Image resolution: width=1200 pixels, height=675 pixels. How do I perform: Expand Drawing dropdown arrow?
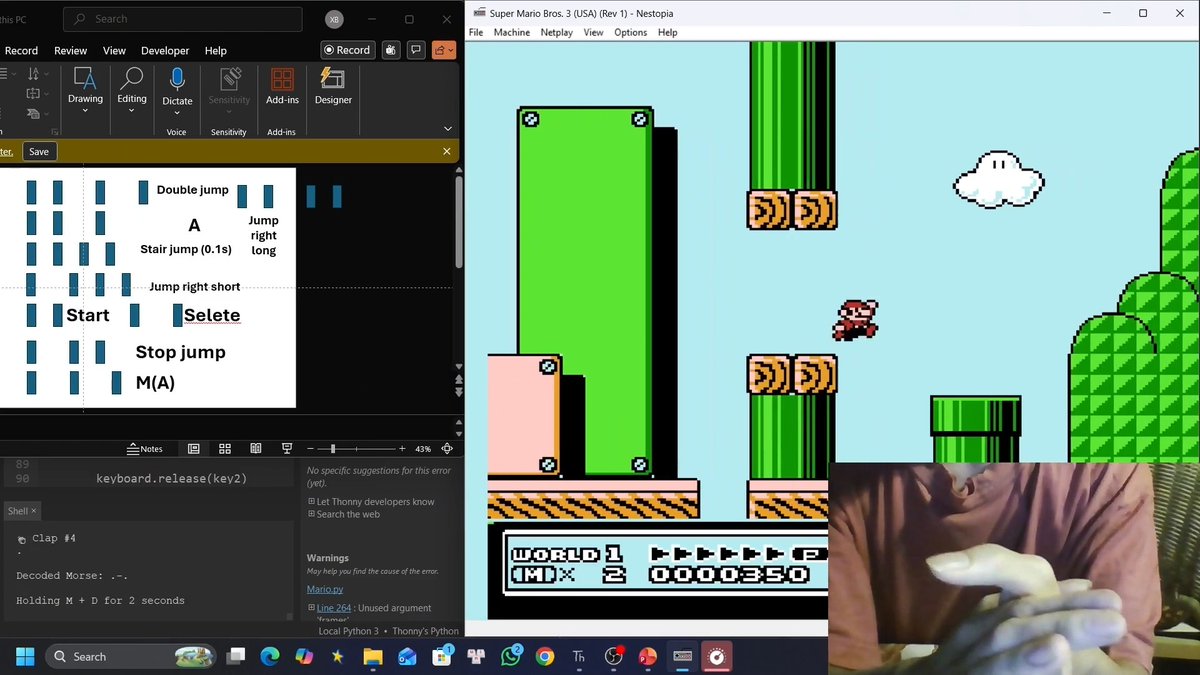pyautogui.click(x=85, y=111)
